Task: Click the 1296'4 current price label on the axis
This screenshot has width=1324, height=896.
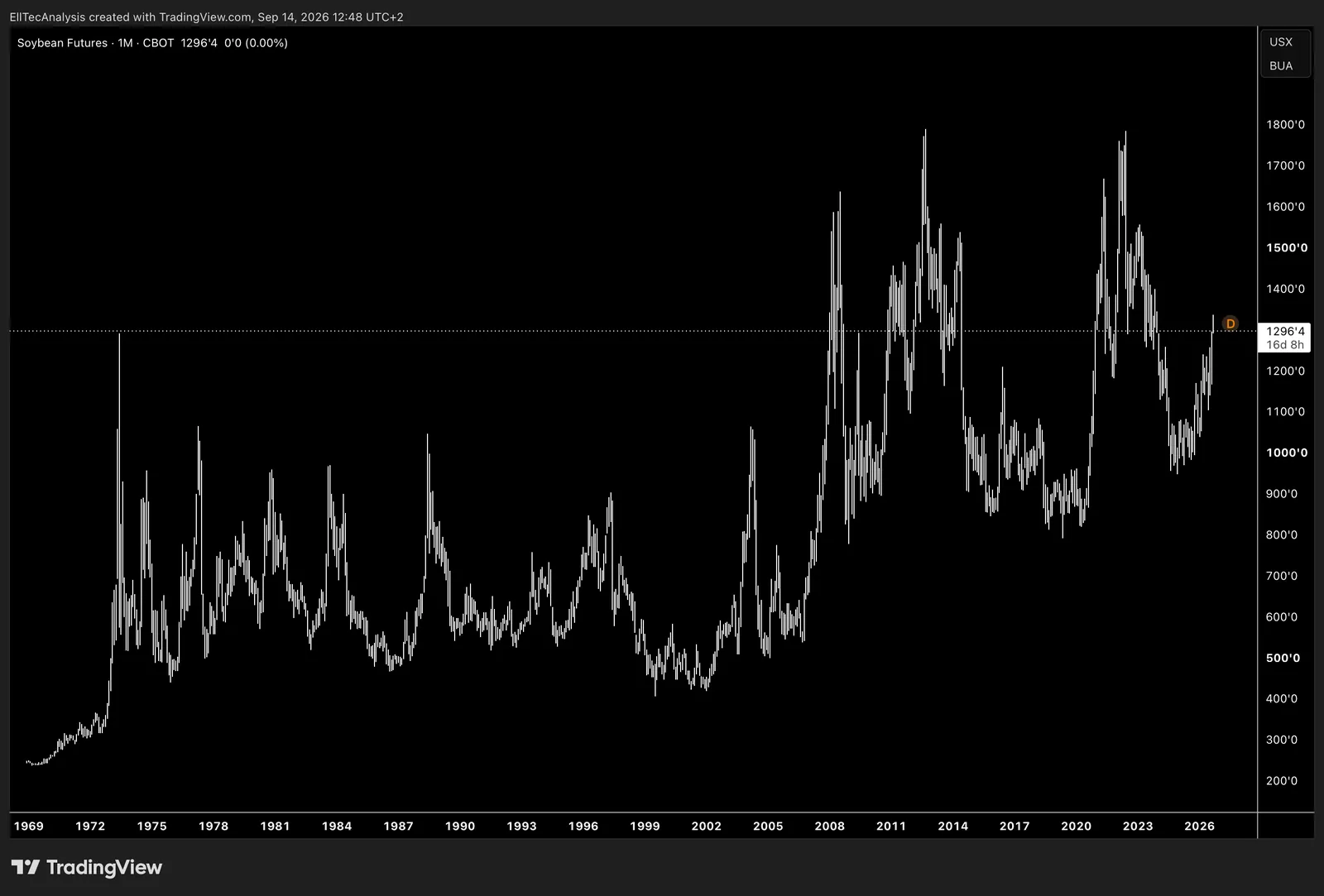Action: 1285,331
